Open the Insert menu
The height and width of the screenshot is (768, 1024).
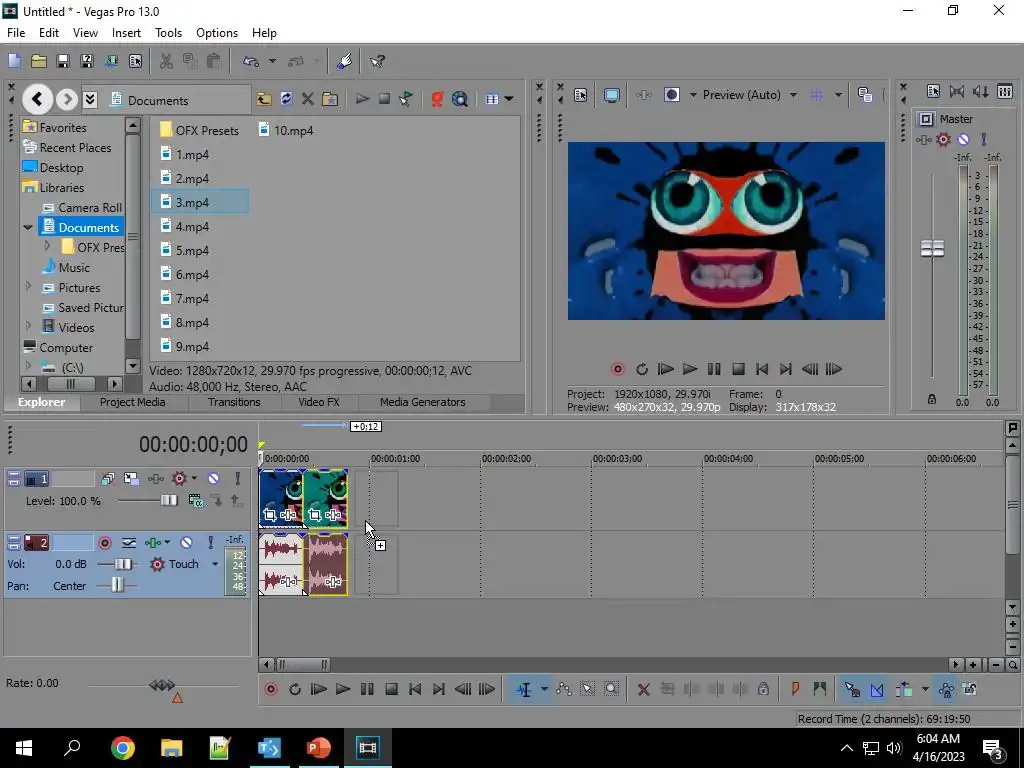click(126, 33)
